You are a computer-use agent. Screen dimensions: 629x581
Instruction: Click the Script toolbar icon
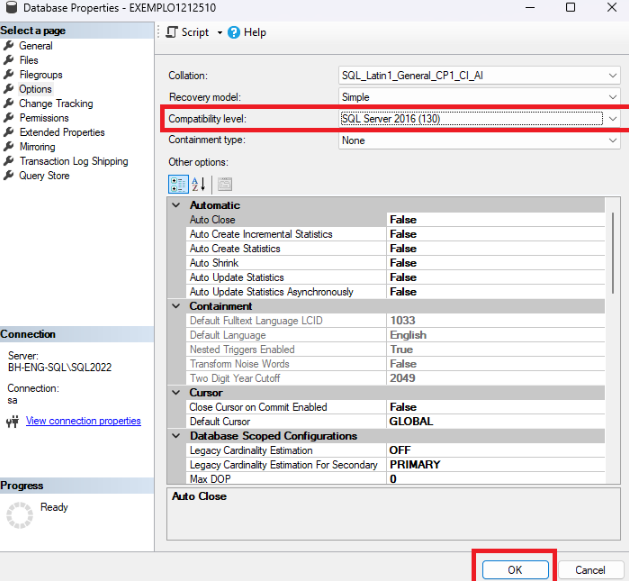click(172, 32)
